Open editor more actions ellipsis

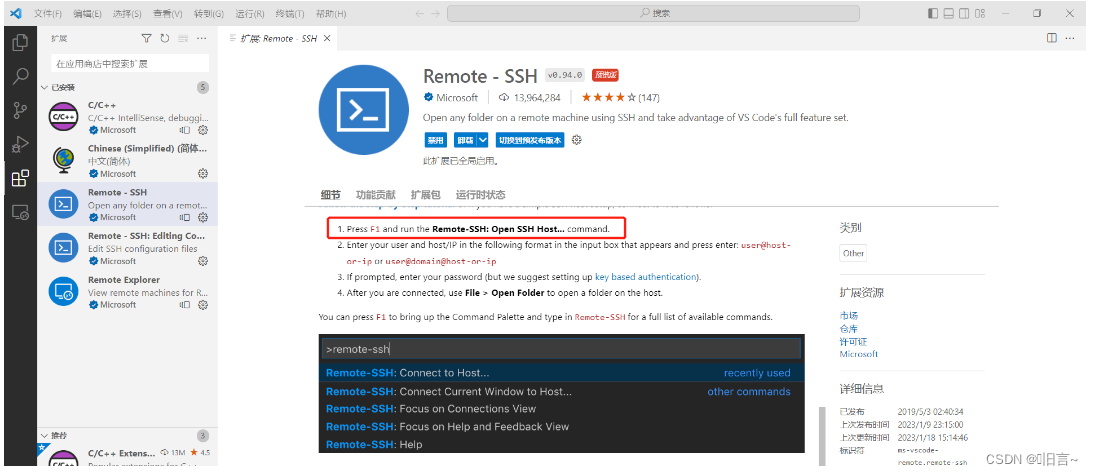click(x=1071, y=38)
